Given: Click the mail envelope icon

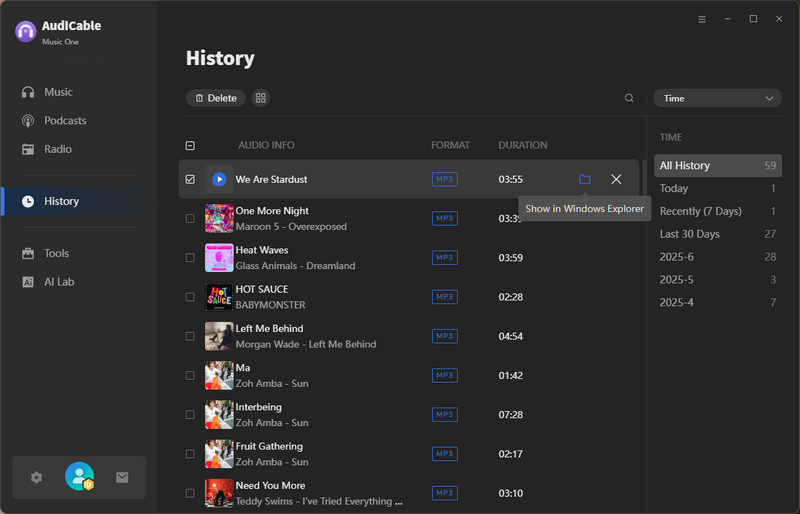Looking at the screenshot, I should tap(122, 477).
